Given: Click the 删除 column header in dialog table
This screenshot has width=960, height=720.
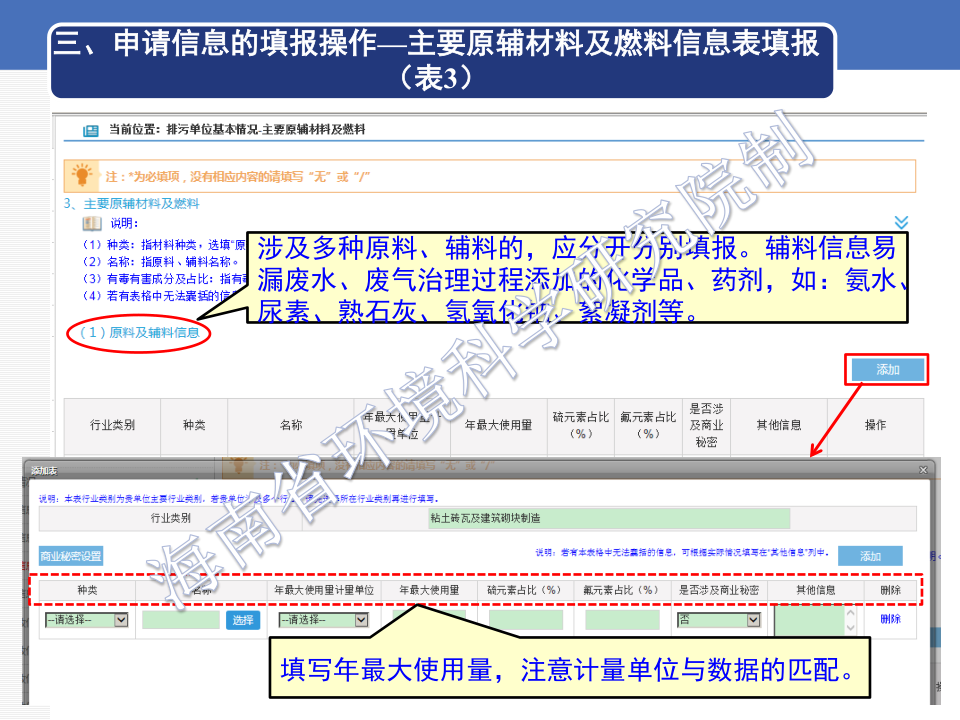Looking at the screenshot, I should tap(890, 590).
